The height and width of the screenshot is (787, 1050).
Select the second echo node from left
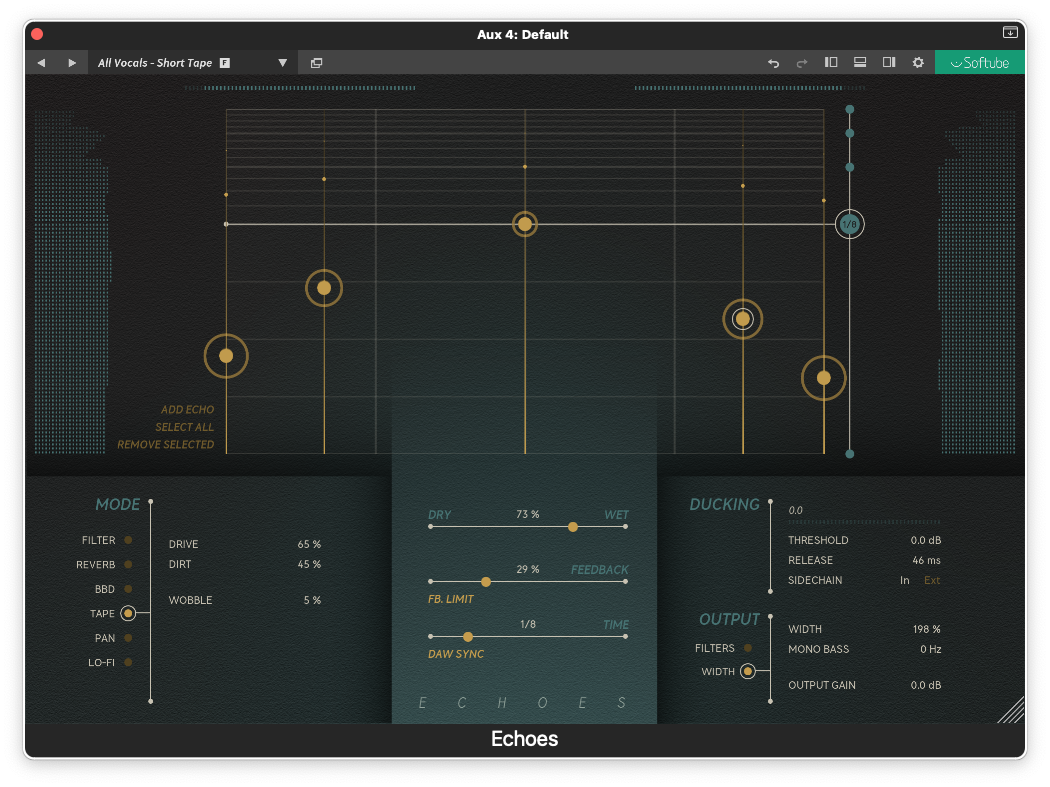coord(324,288)
